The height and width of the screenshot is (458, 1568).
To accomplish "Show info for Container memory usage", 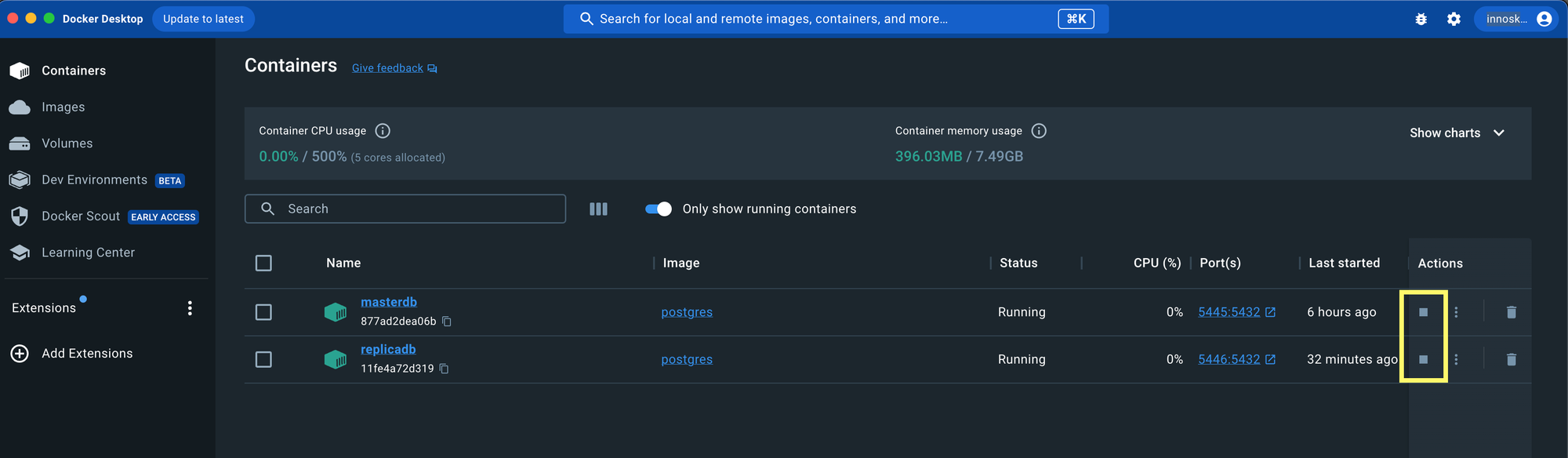I will [1039, 131].
